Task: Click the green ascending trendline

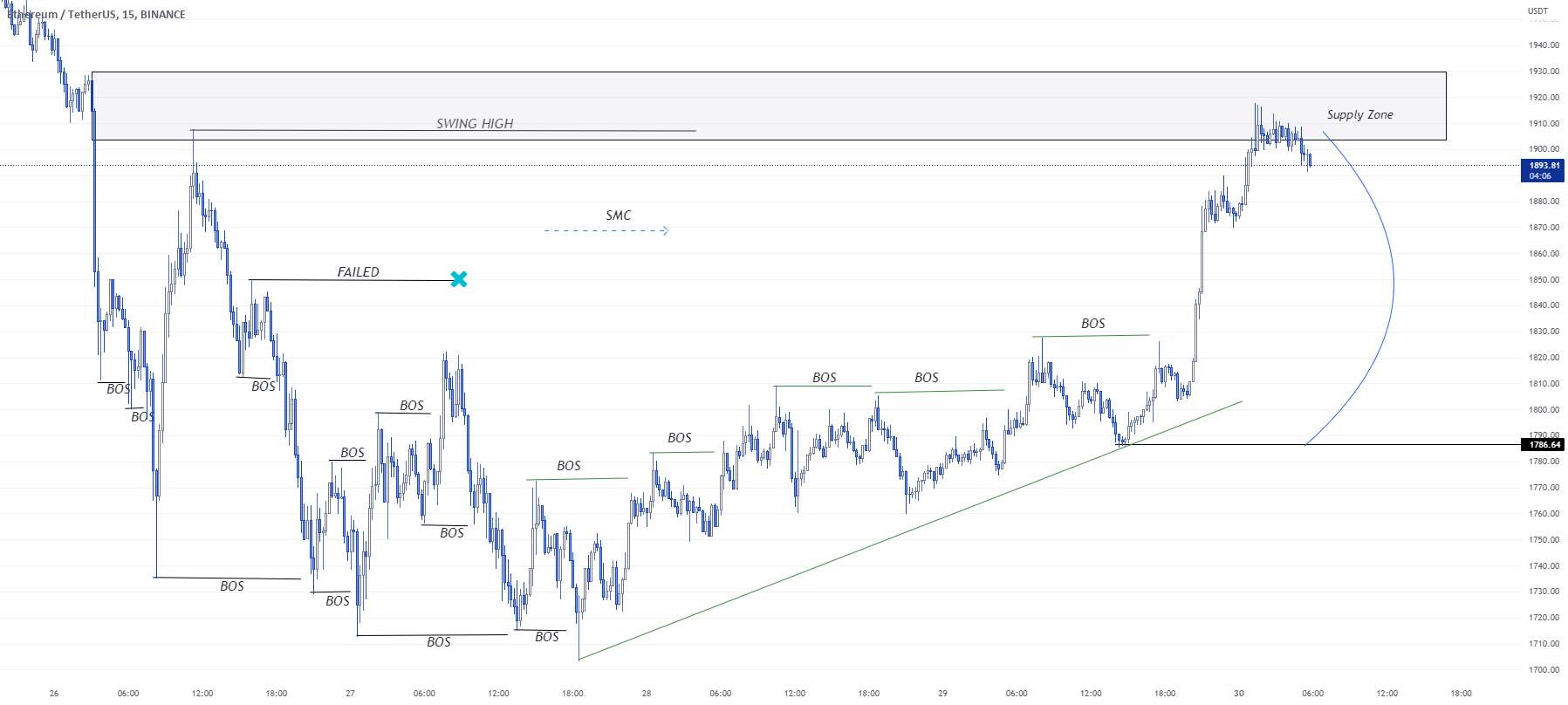Action: [909, 530]
